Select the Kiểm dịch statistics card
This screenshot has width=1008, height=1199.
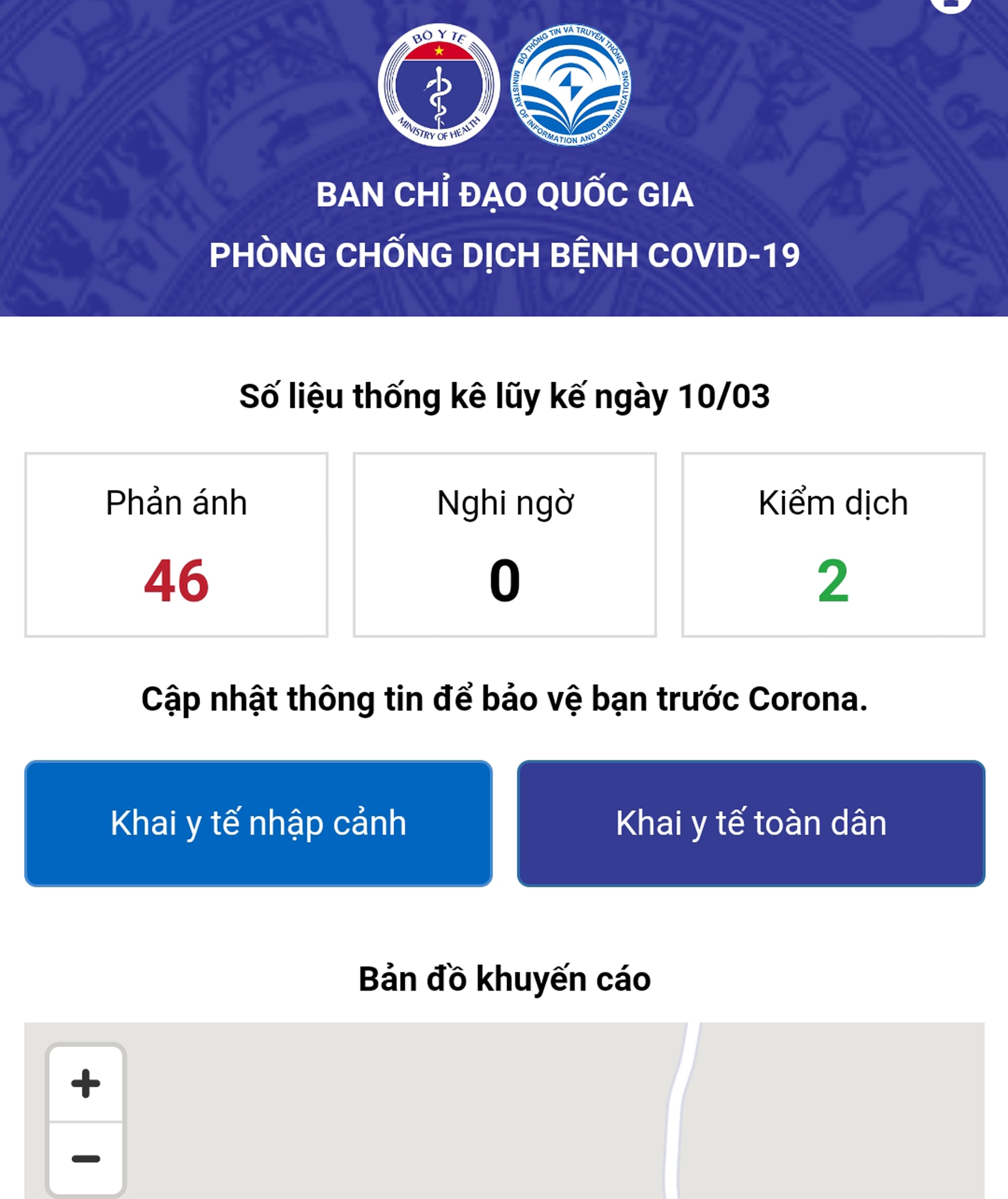pos(833,545)
